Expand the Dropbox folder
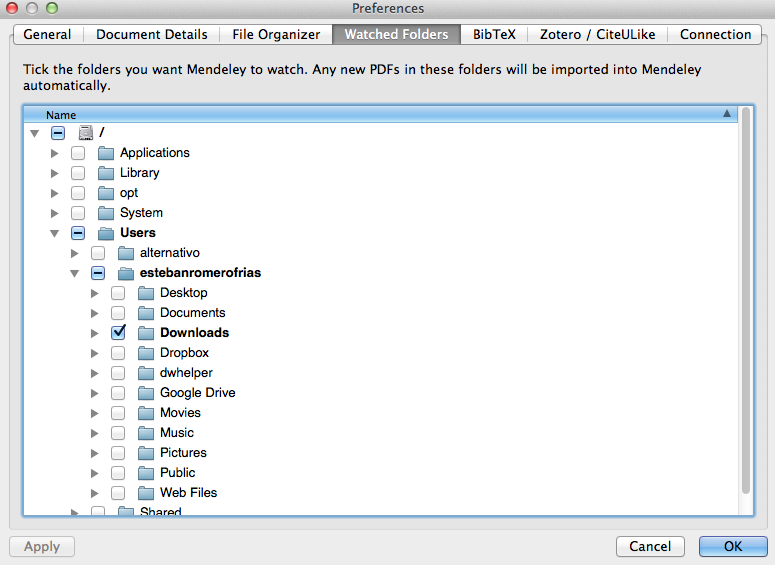775x565 pixels. [94, 353]
